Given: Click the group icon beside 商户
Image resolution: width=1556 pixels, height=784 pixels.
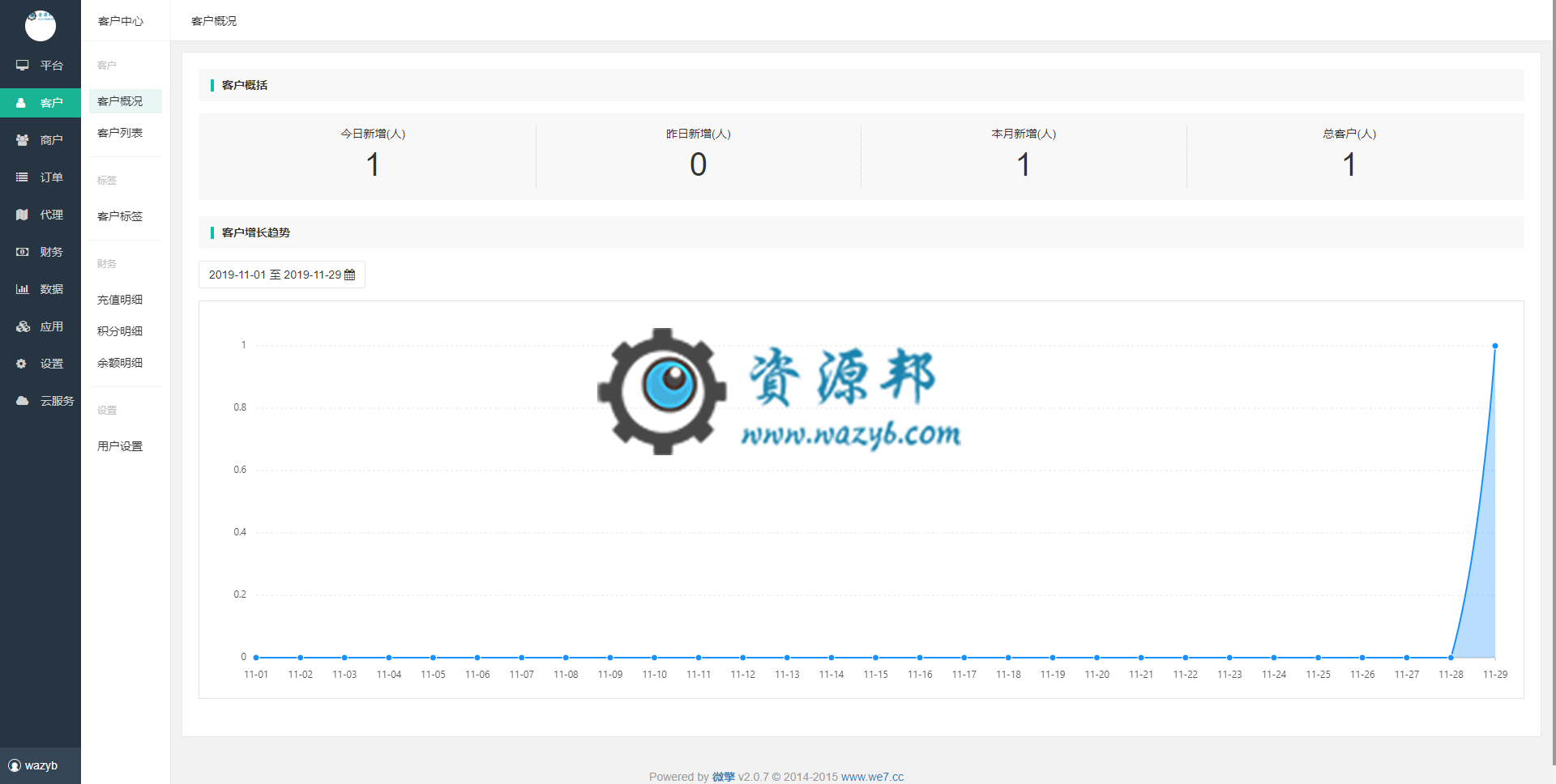Looking at the screenshot, I should point(22,140).
